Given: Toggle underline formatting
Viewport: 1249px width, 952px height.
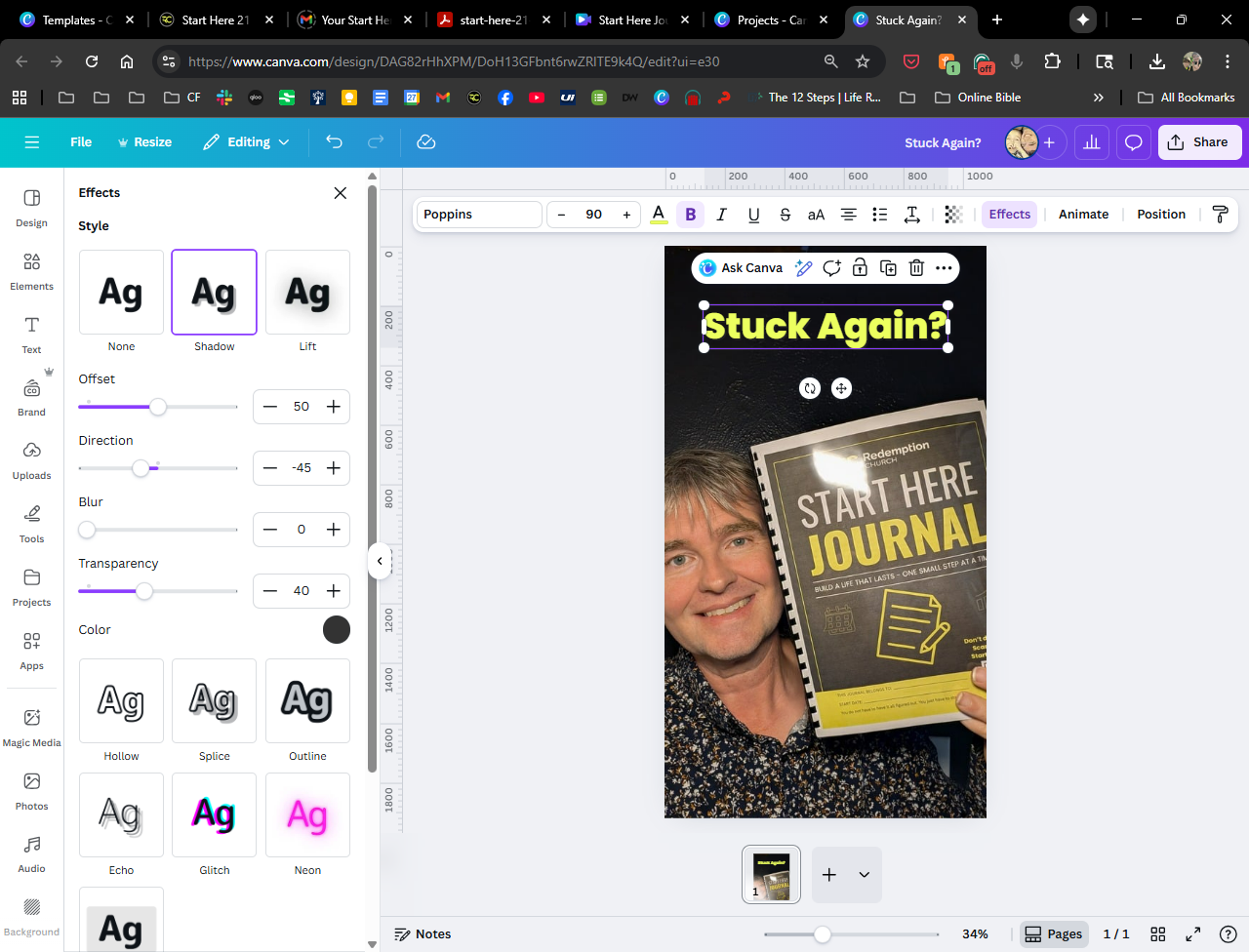Looking at the screenshot, I should [753, 215].
